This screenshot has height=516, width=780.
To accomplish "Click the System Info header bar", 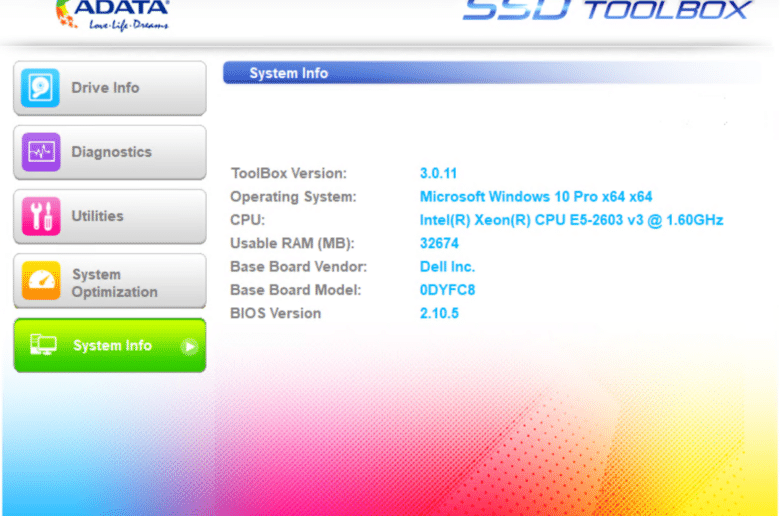I will [x=492, y=73].
